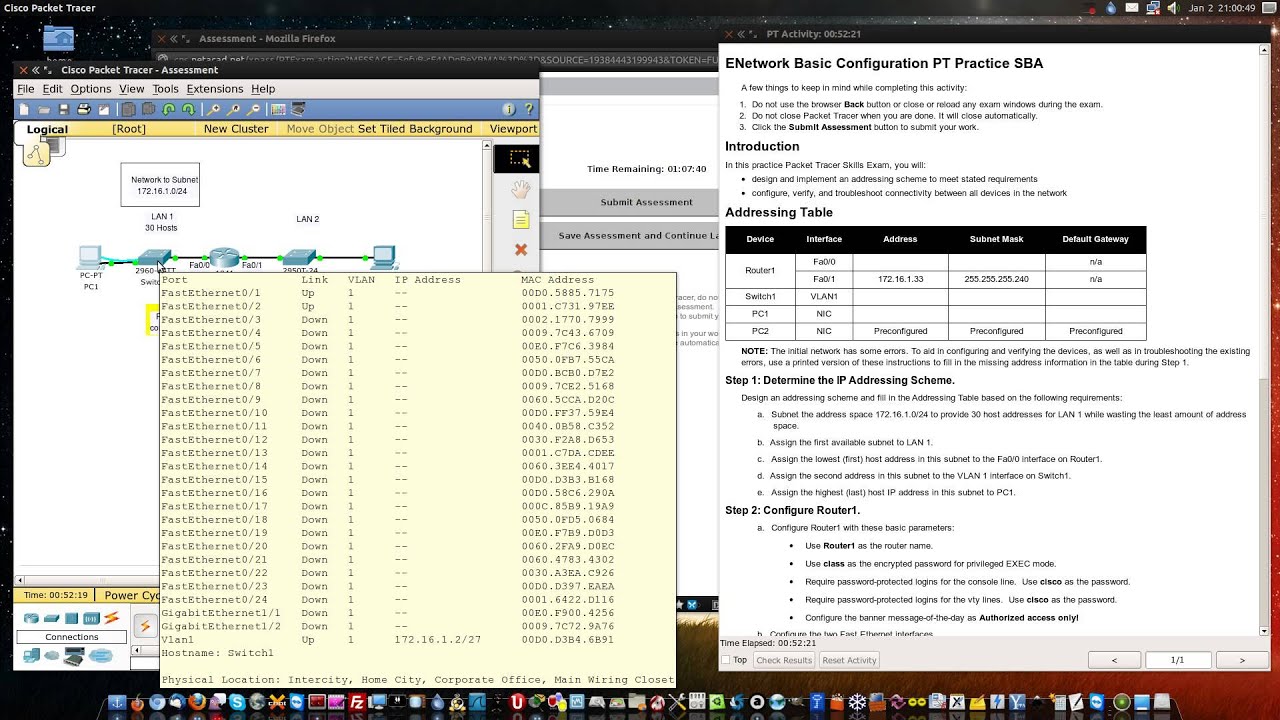Open the Options menu
The height and width of the screenshot is (720, 1280).
[90, 89]
